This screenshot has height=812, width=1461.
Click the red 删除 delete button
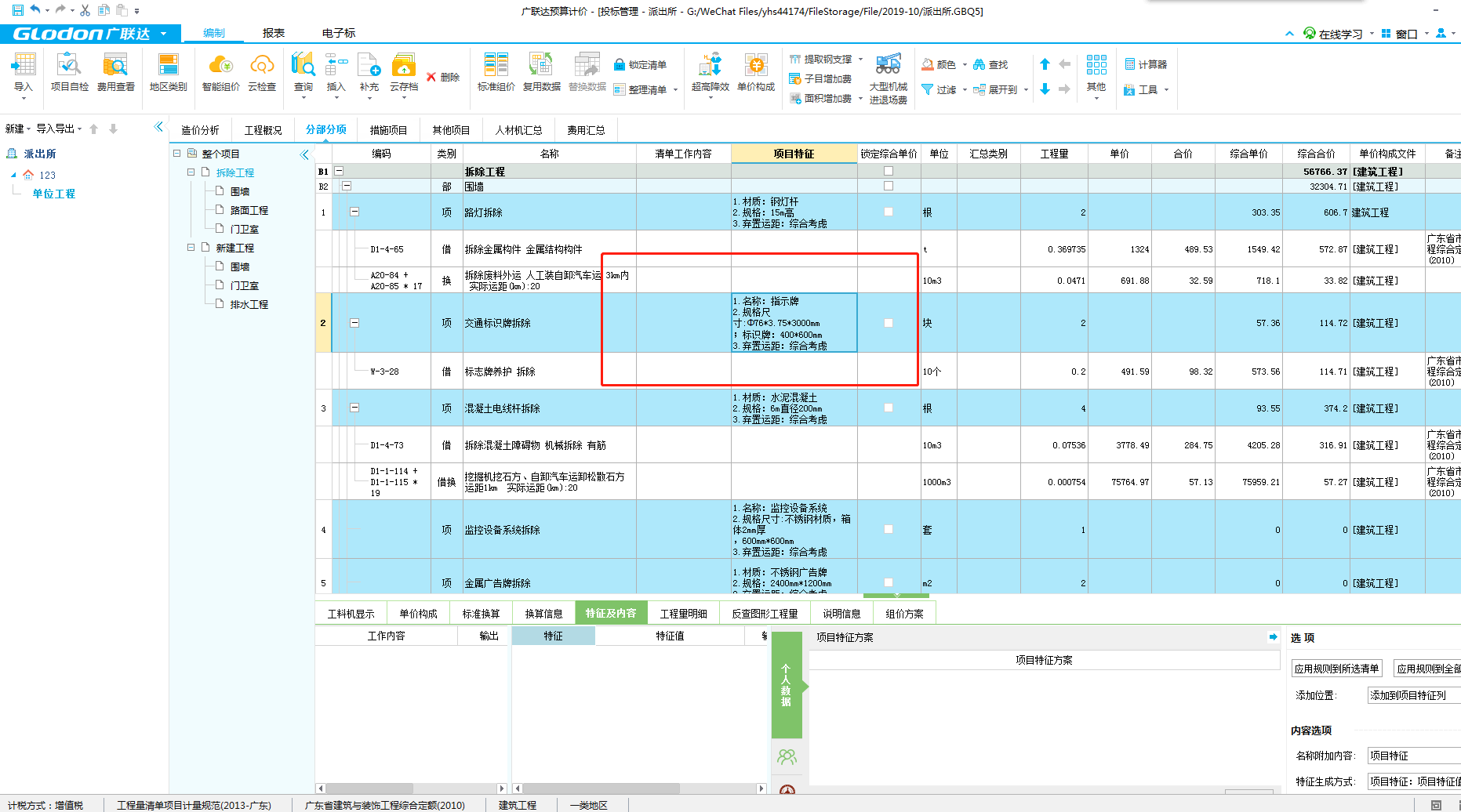443,77
